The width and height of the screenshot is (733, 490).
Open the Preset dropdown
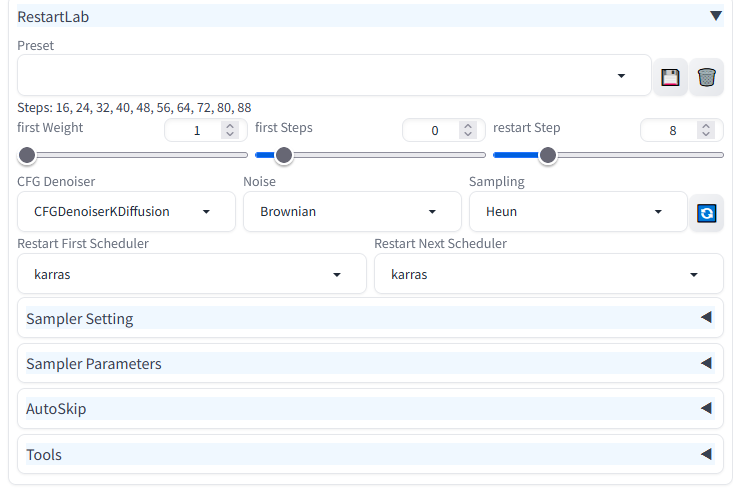334,75
